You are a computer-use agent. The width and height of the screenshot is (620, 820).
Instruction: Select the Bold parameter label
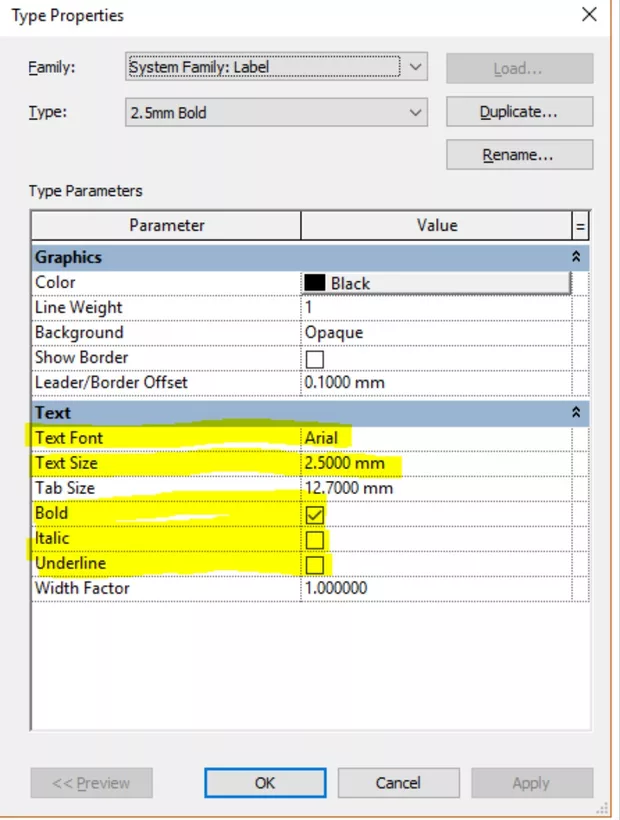point(51,513)
